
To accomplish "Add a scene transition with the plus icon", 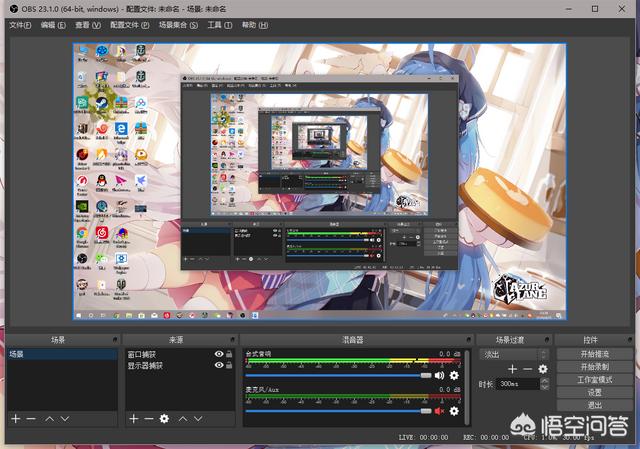I will coord(513,369).
